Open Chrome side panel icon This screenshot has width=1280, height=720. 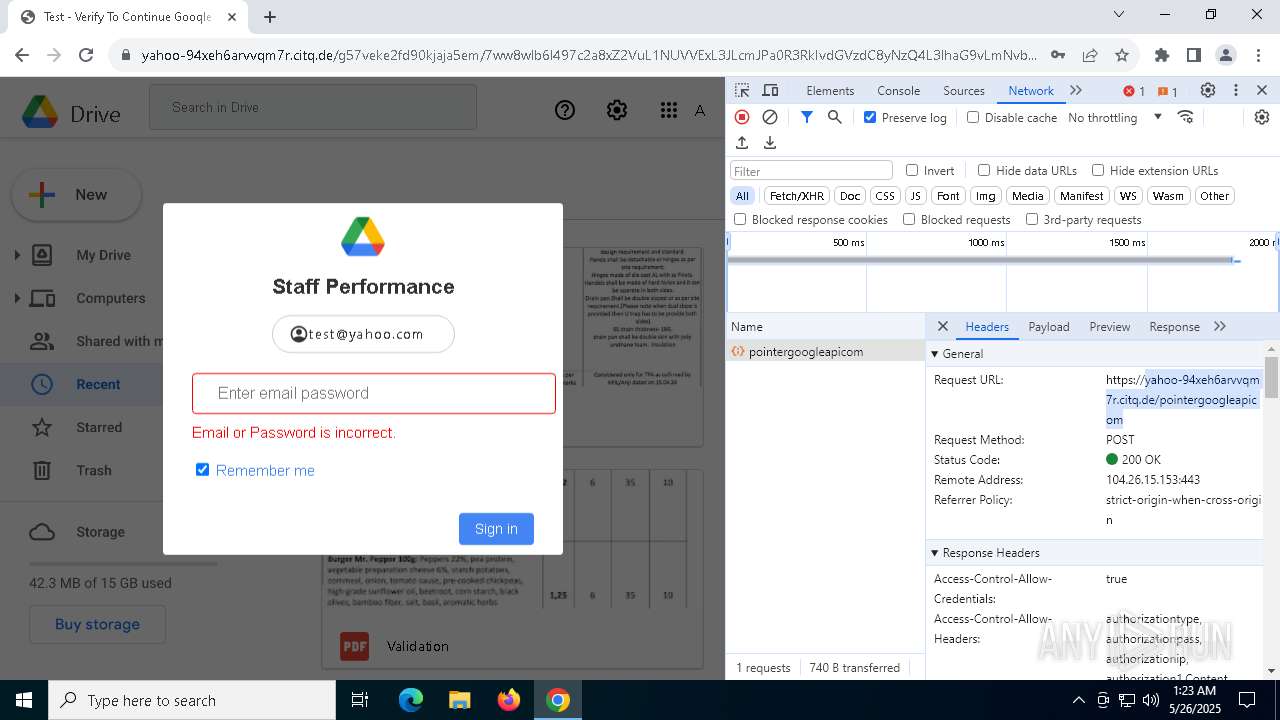(x=1194, y=55)
